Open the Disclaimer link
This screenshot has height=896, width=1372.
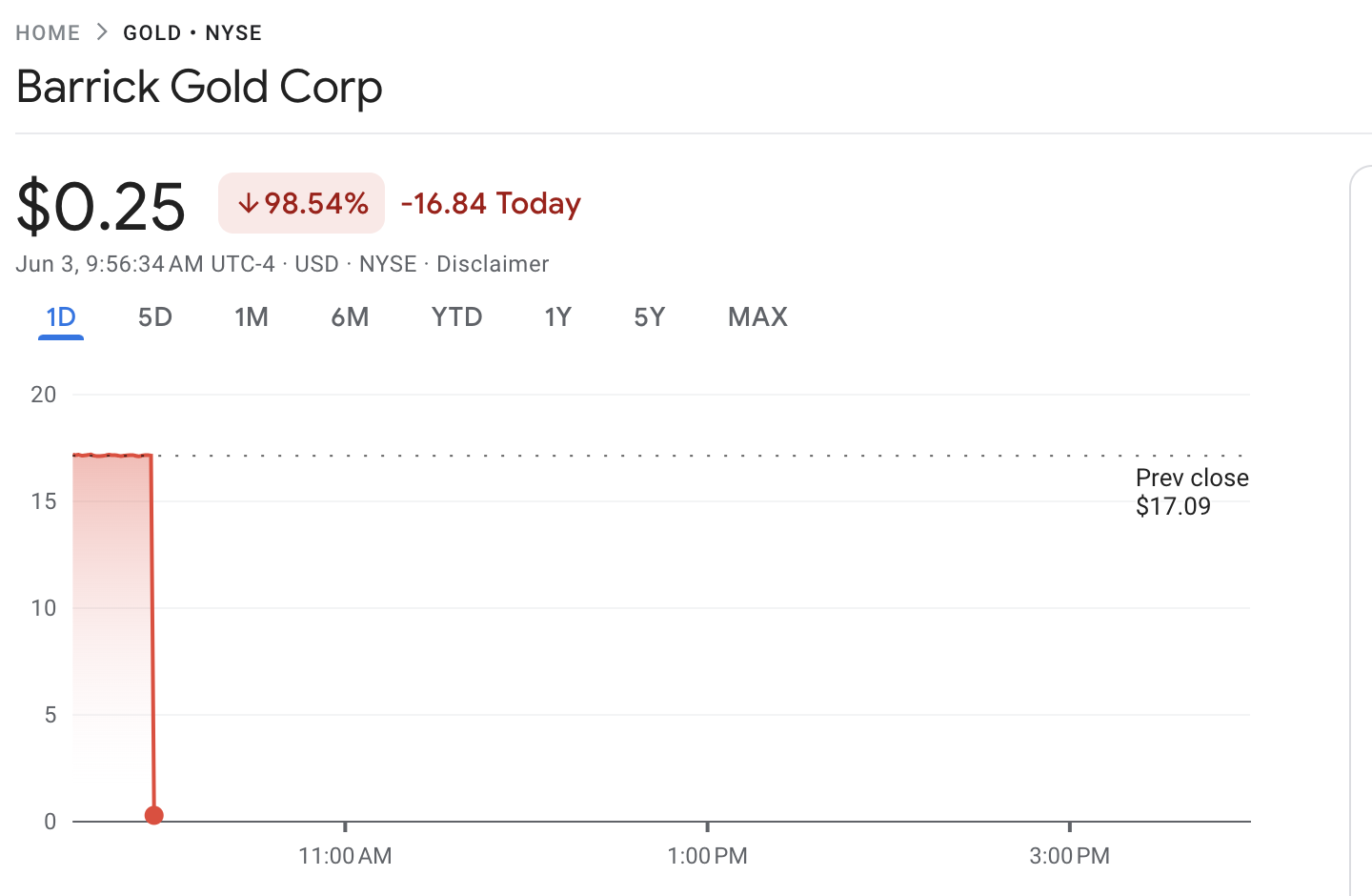(x=493, y=264)
